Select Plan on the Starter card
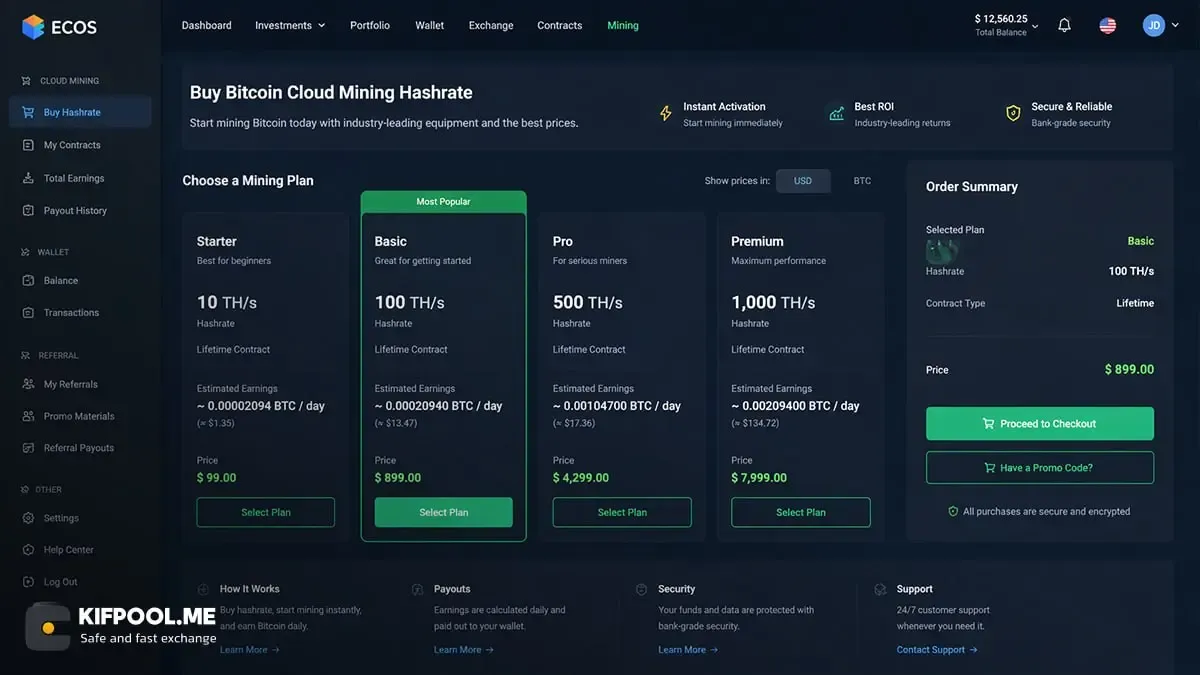Image resolution: width=1200 pixels, height=675 pixels. tap(266, 512)
